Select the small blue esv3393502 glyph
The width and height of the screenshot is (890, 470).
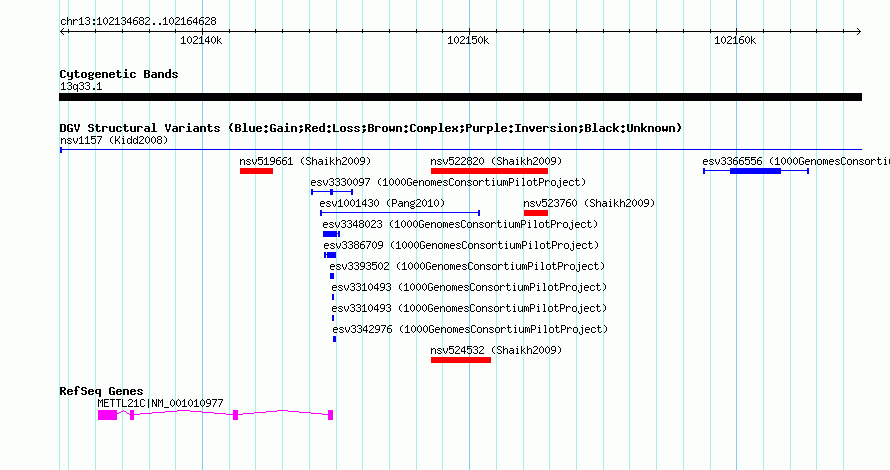332,276
